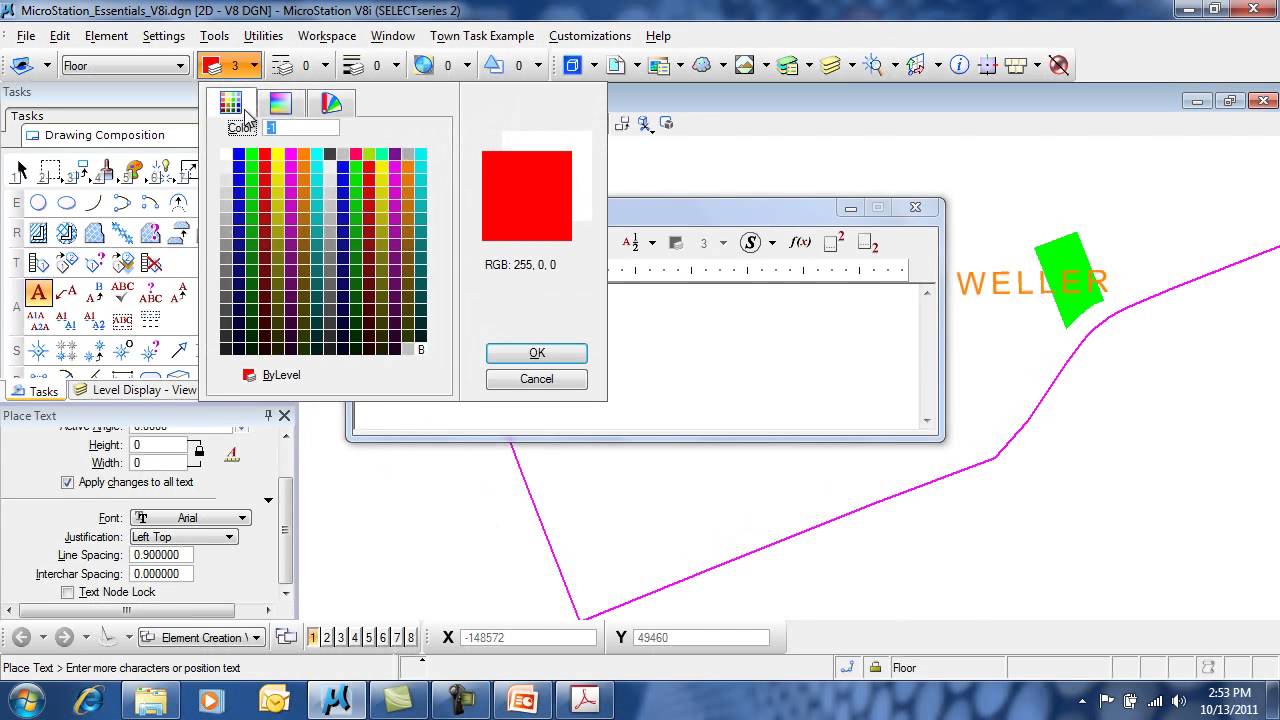Open the Workspace menu

(327, 36)
